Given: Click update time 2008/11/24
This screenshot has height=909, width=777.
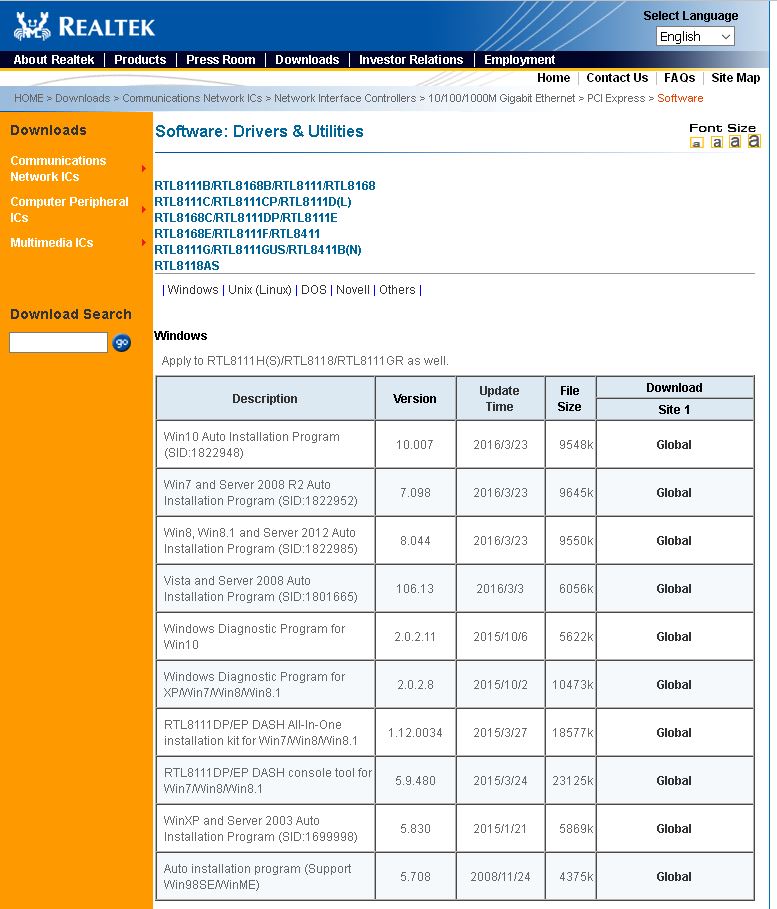Looking at the screenshot, I should tap(500, 877).
